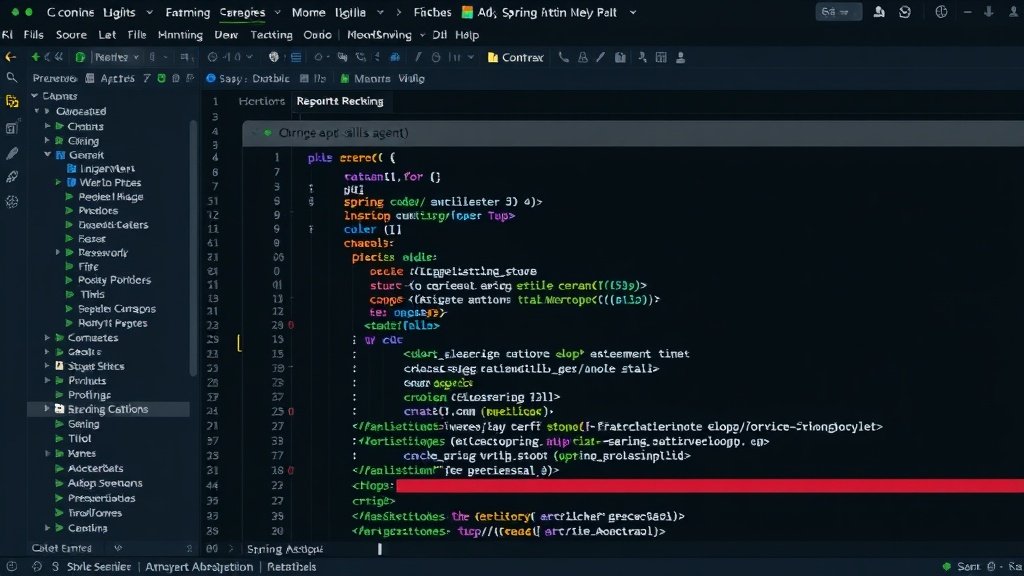The image size is (1024, 576).
Task: Click the Srning Asdique bottom panel label
Action: tap(285, 549)
